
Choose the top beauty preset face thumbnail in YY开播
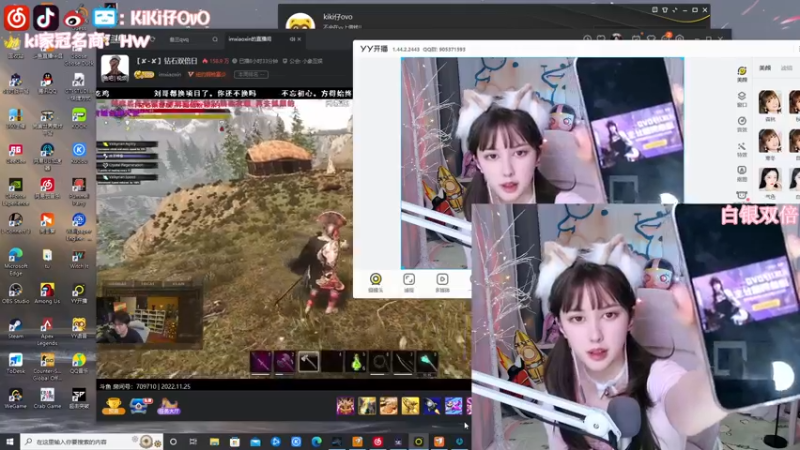tap(769, 102)
